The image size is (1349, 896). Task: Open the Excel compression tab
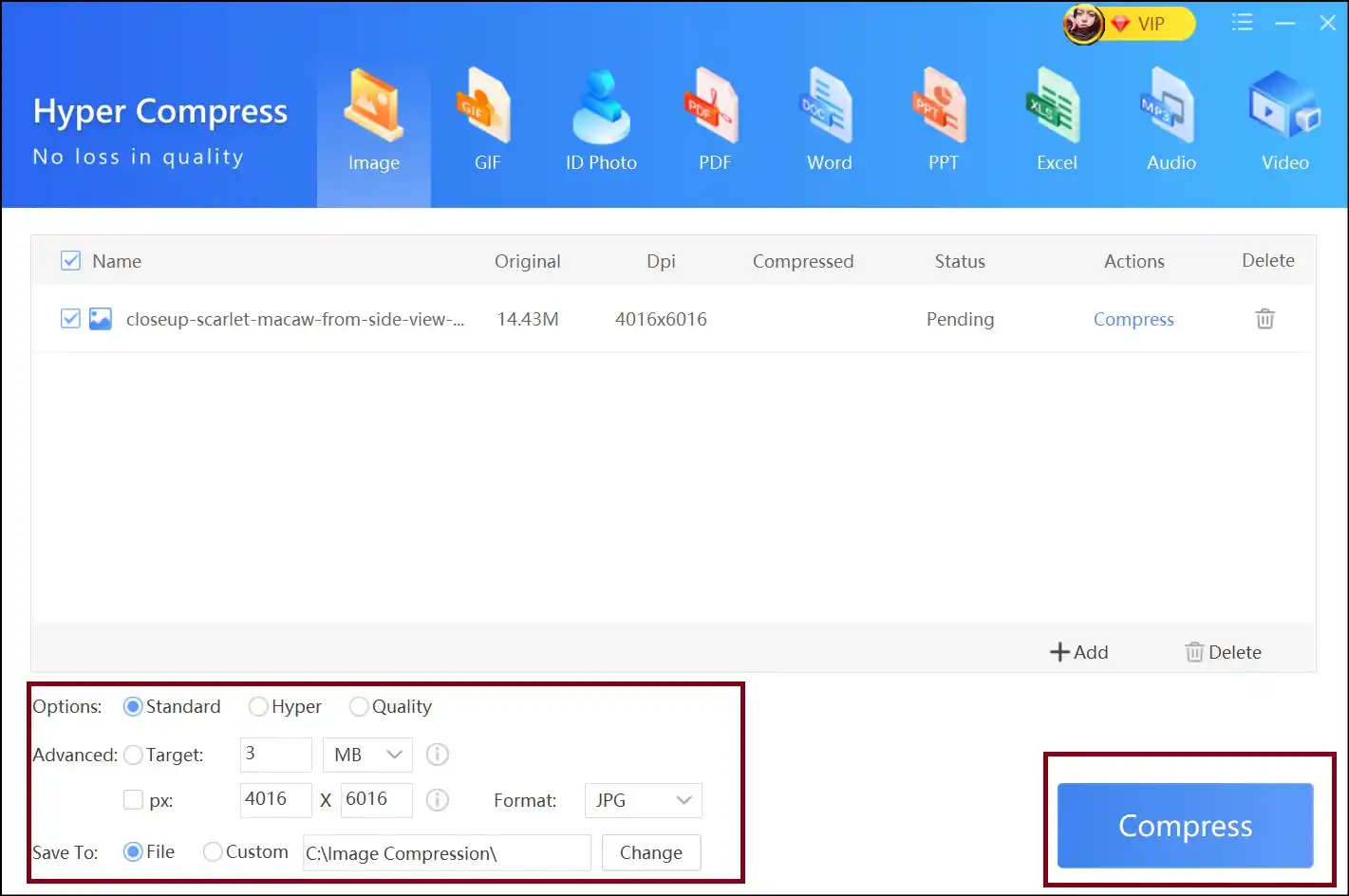coord(1057,121)
